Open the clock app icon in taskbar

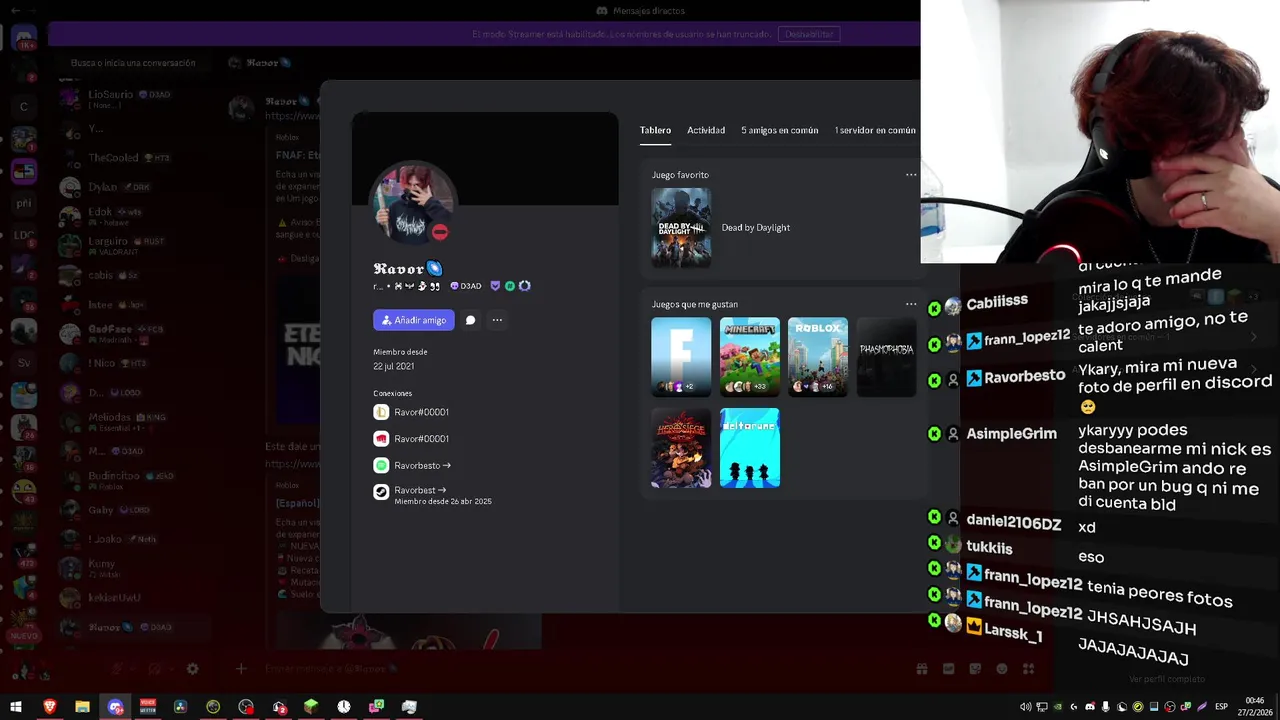344,707
